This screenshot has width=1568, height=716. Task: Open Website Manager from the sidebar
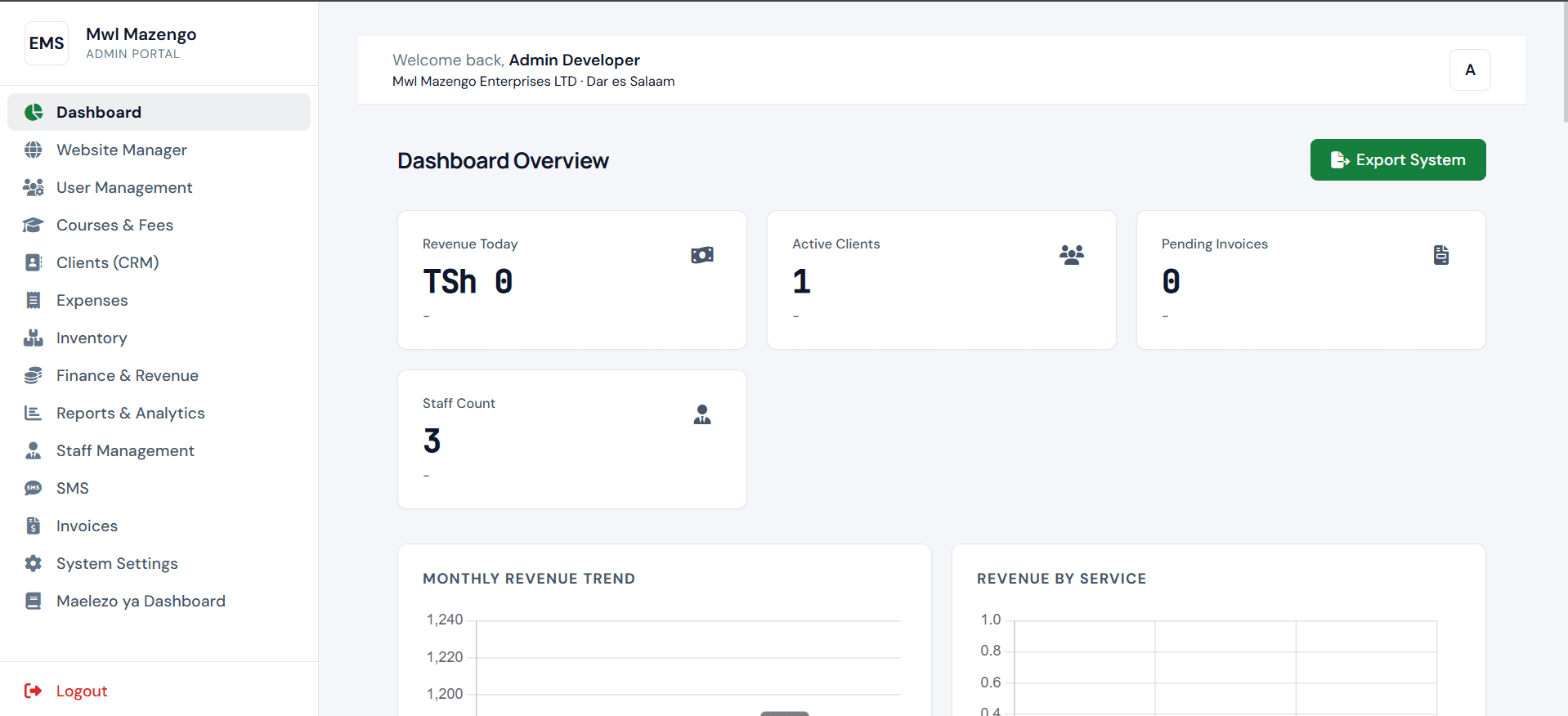159,150
